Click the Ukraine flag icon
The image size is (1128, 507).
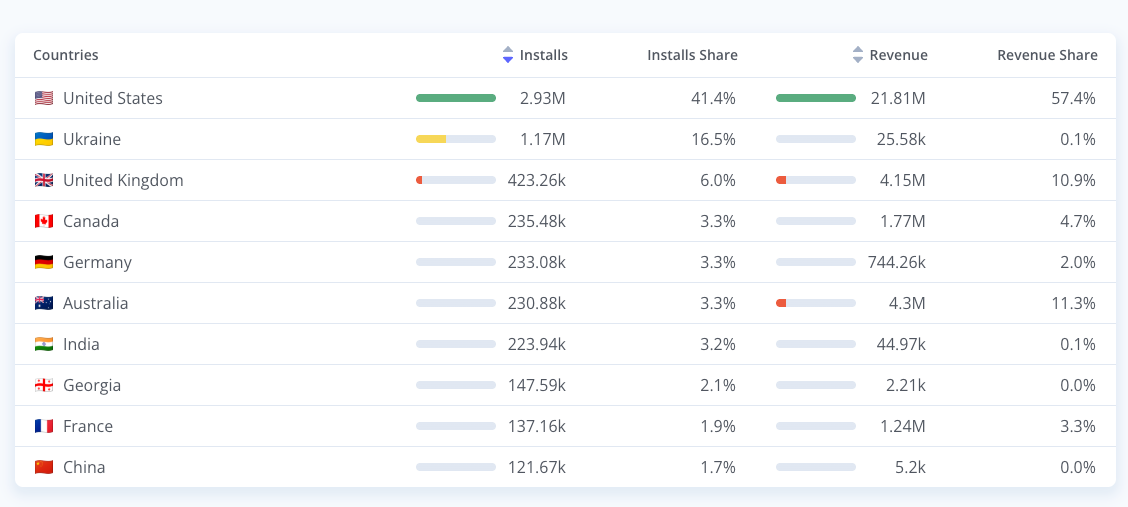pyautogui.click(x=44, y=140)
